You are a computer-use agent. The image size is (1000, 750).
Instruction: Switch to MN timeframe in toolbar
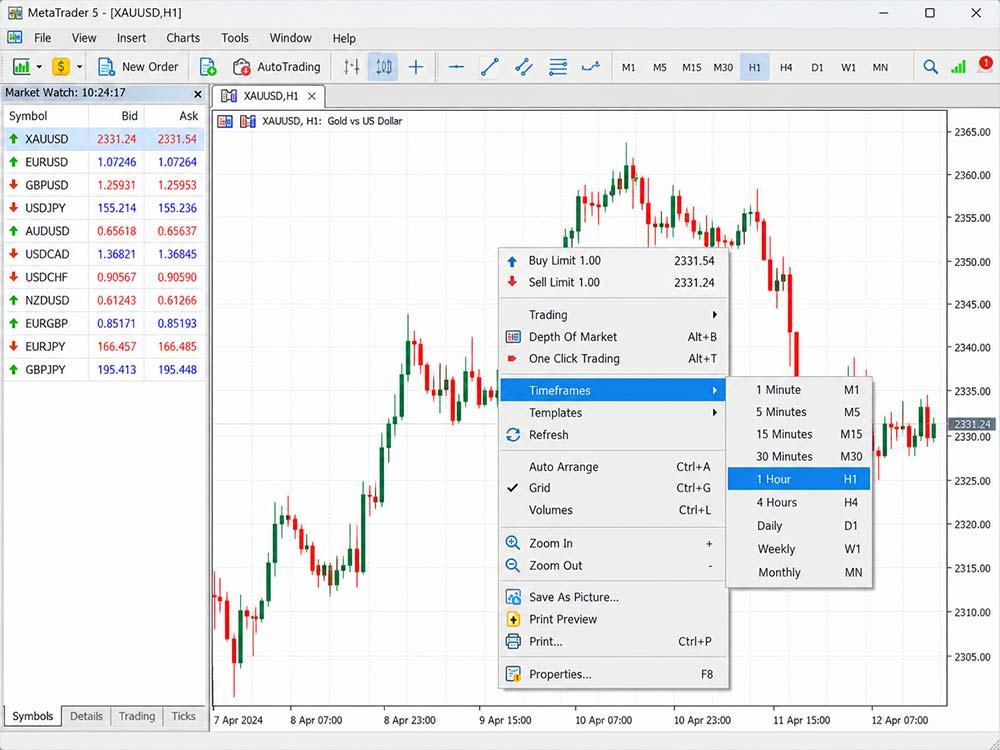coord(880,67)
